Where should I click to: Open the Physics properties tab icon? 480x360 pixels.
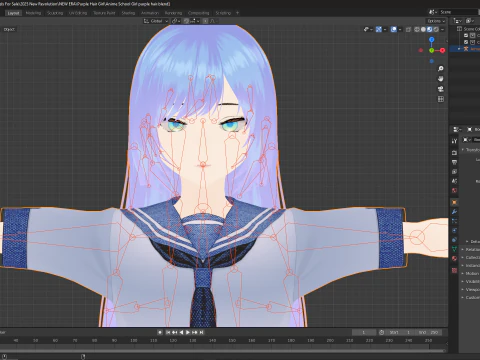(x=454, y=230)
